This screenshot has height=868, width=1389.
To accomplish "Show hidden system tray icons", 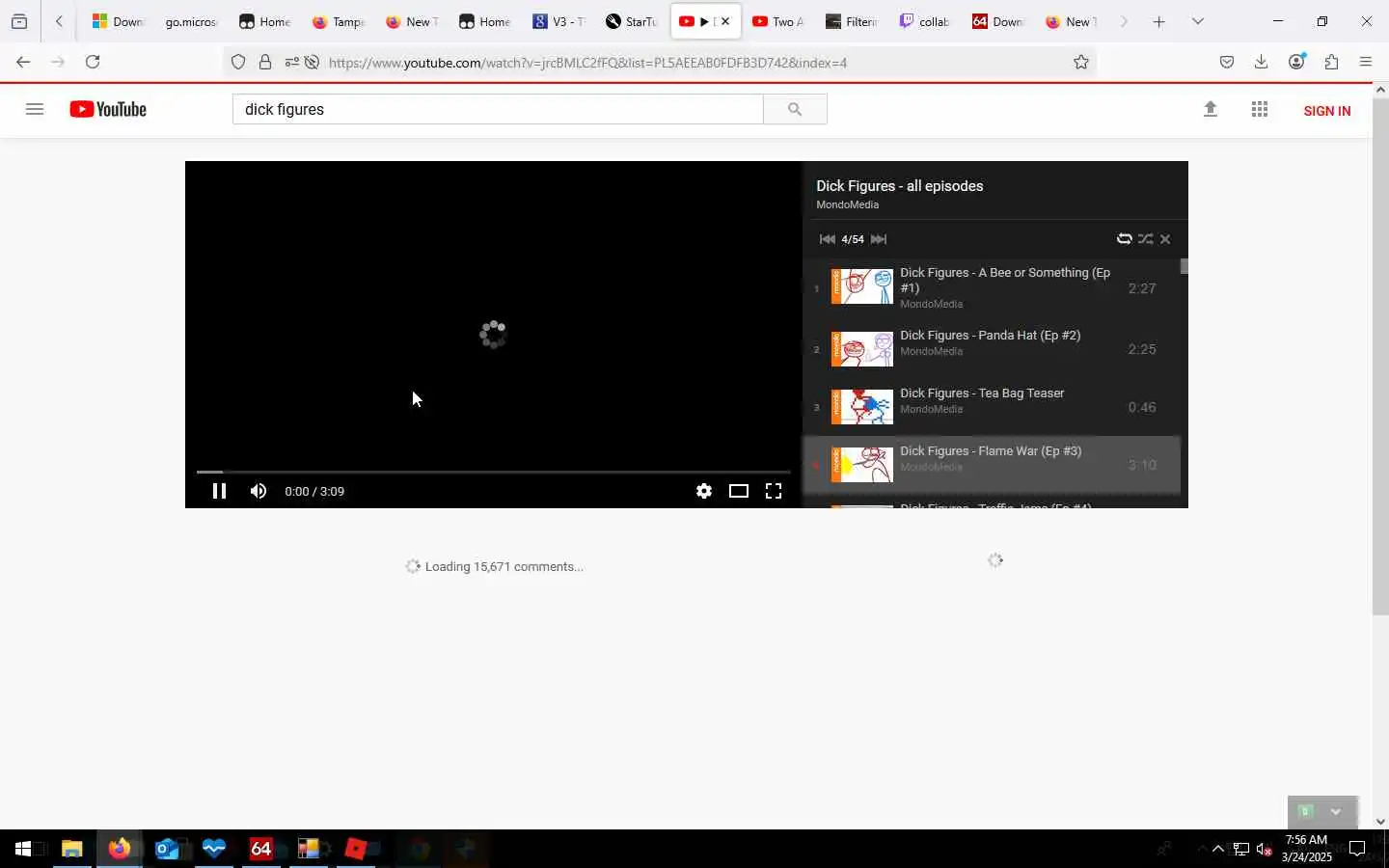I will 1218,849.
